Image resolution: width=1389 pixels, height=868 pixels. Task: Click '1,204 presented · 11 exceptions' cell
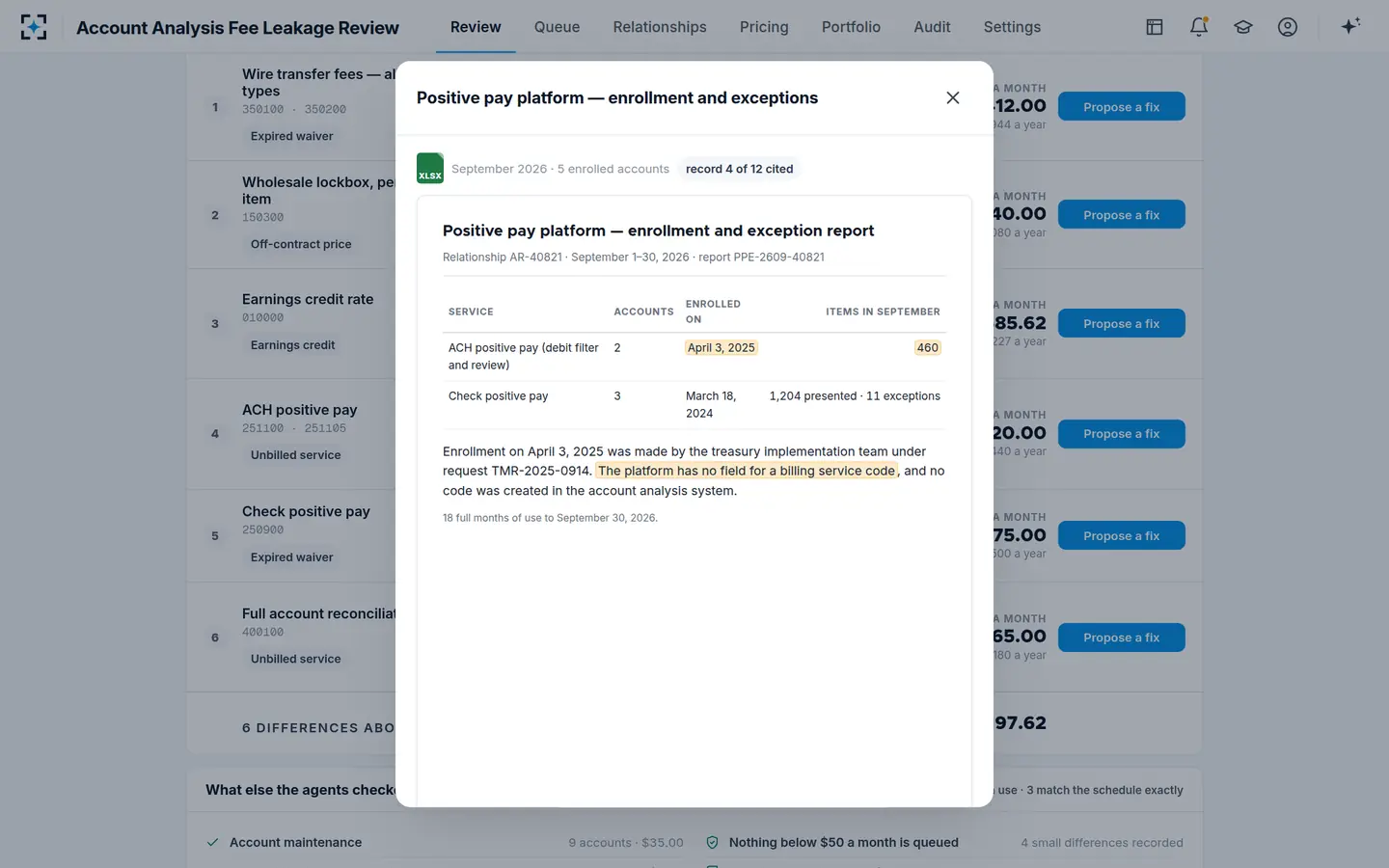[x=855, y=395]
